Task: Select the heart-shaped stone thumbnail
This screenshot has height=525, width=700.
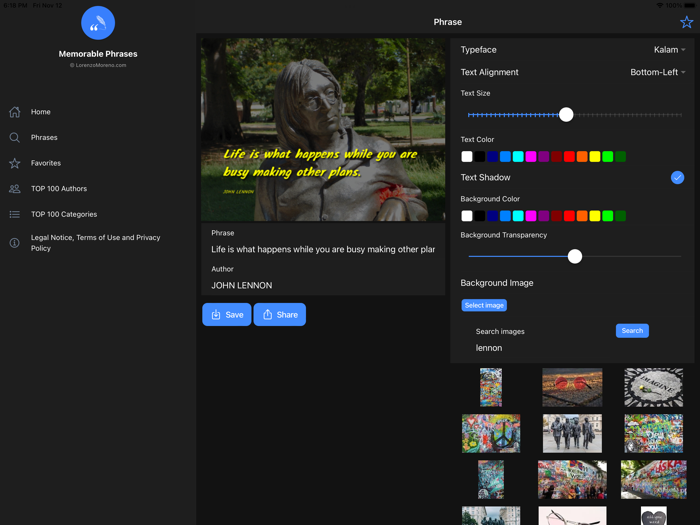Action: click(x=654, y=516)
